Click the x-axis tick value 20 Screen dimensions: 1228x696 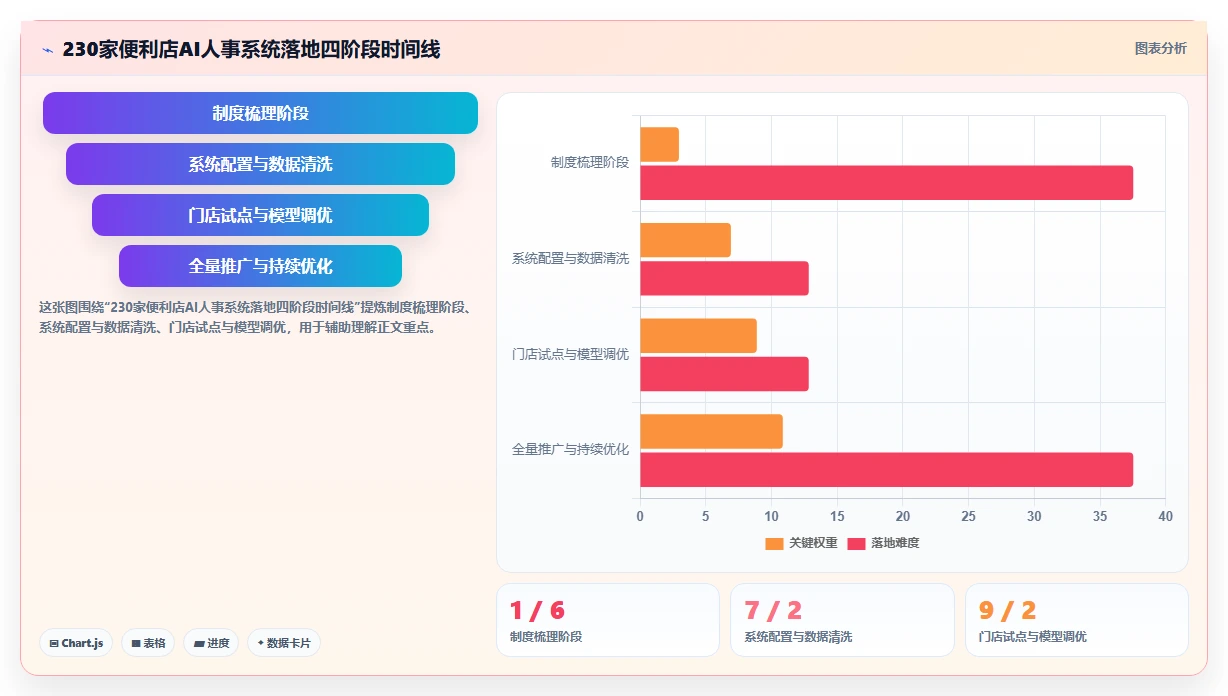click(x=903, y=516)
